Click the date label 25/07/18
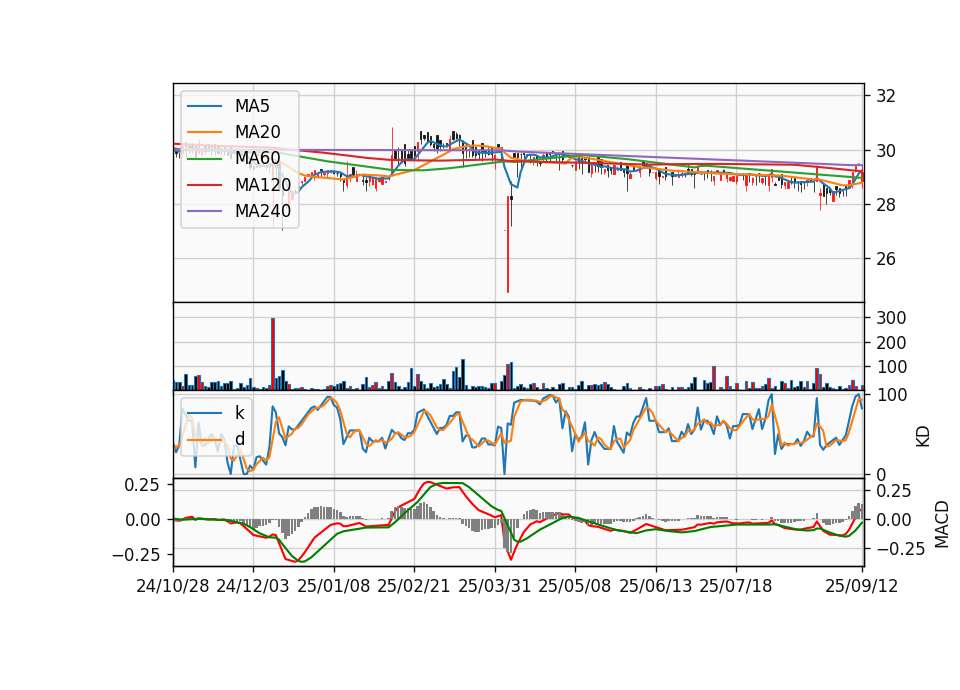The height and width of the screenshot is (690, 960). [x=736, y=586]
